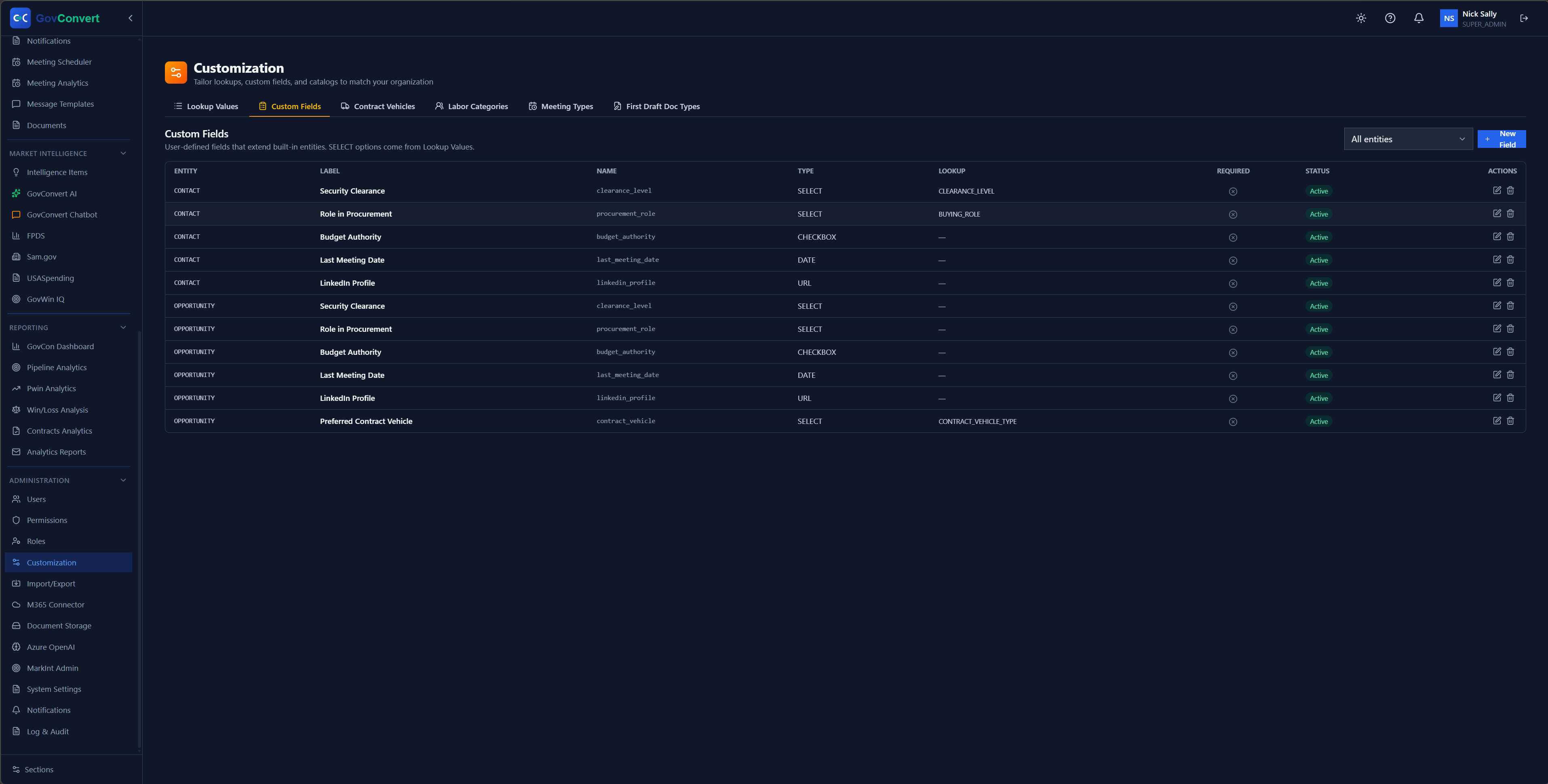Open the Meeting Types tab
The height and width of the screenshot is (784, 1548).
pyautogui.click(x=561, y=106)
